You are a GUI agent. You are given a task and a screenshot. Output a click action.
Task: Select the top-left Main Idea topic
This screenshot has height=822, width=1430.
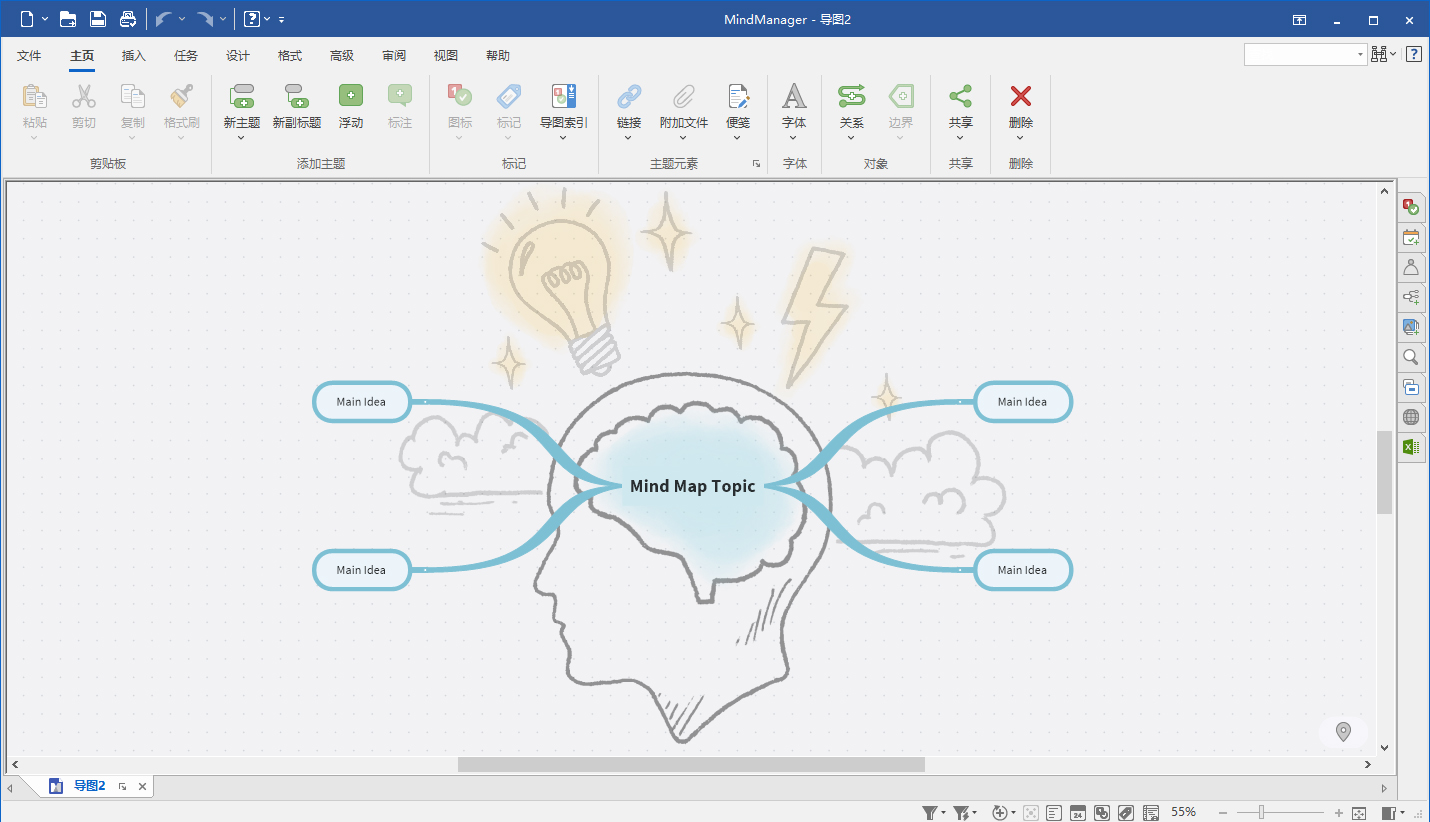pos(361,401)
